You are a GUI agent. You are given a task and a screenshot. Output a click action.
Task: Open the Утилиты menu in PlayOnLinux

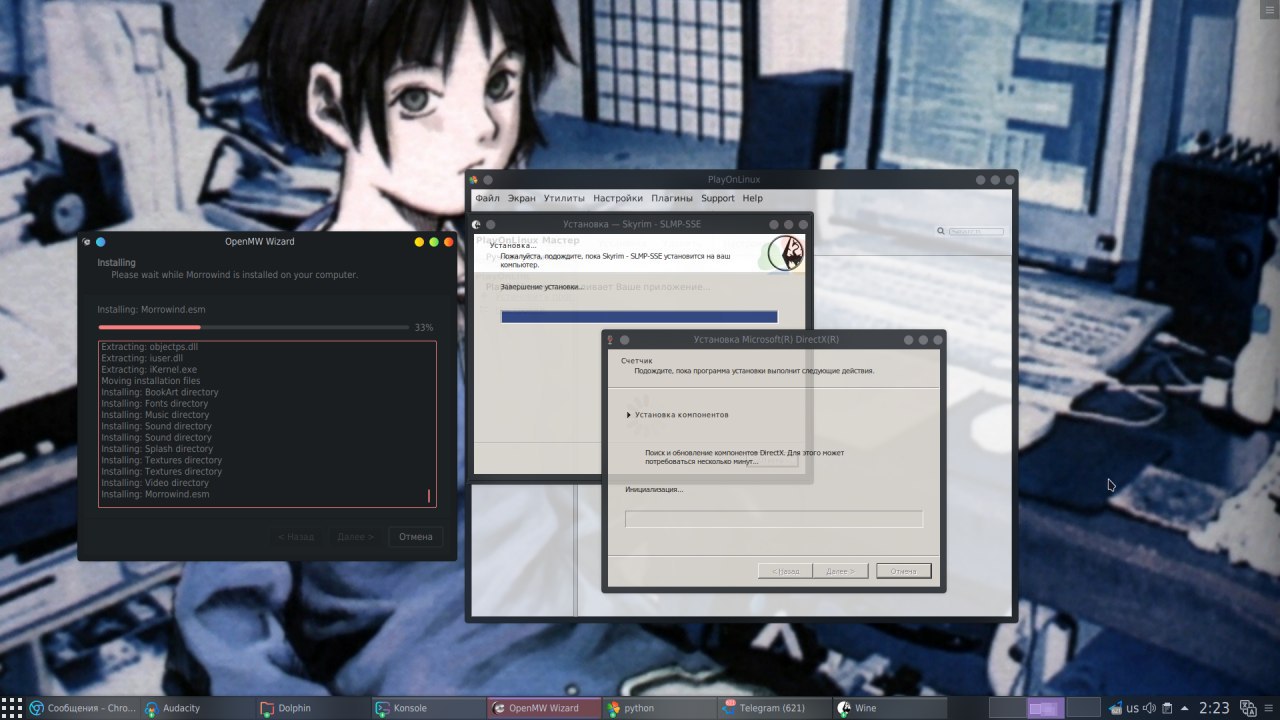[564, 198]
